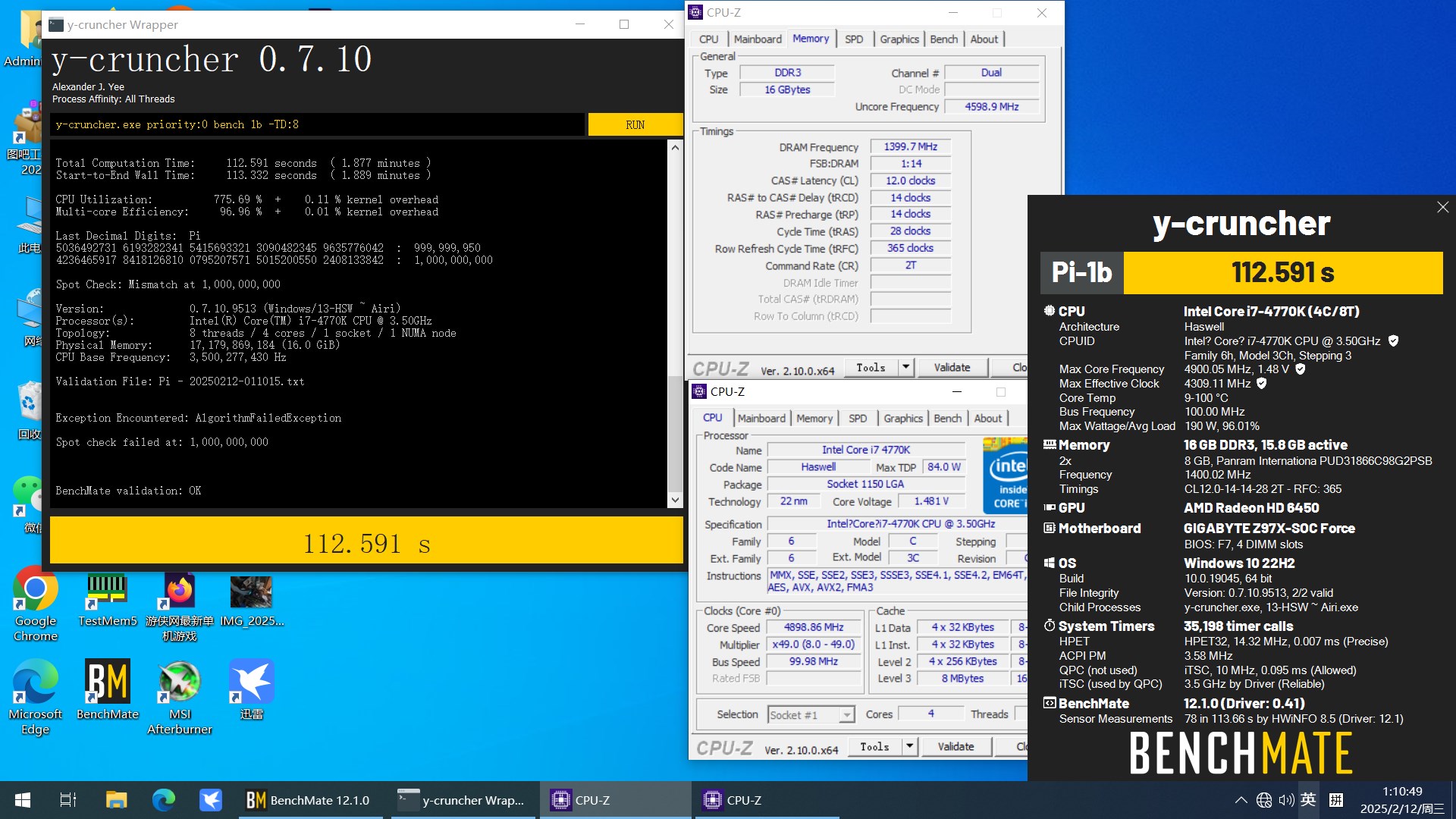Open Mainboard tab in upper CPU-Z window
The image size is (1456, 819).
(x=758, y=39)
